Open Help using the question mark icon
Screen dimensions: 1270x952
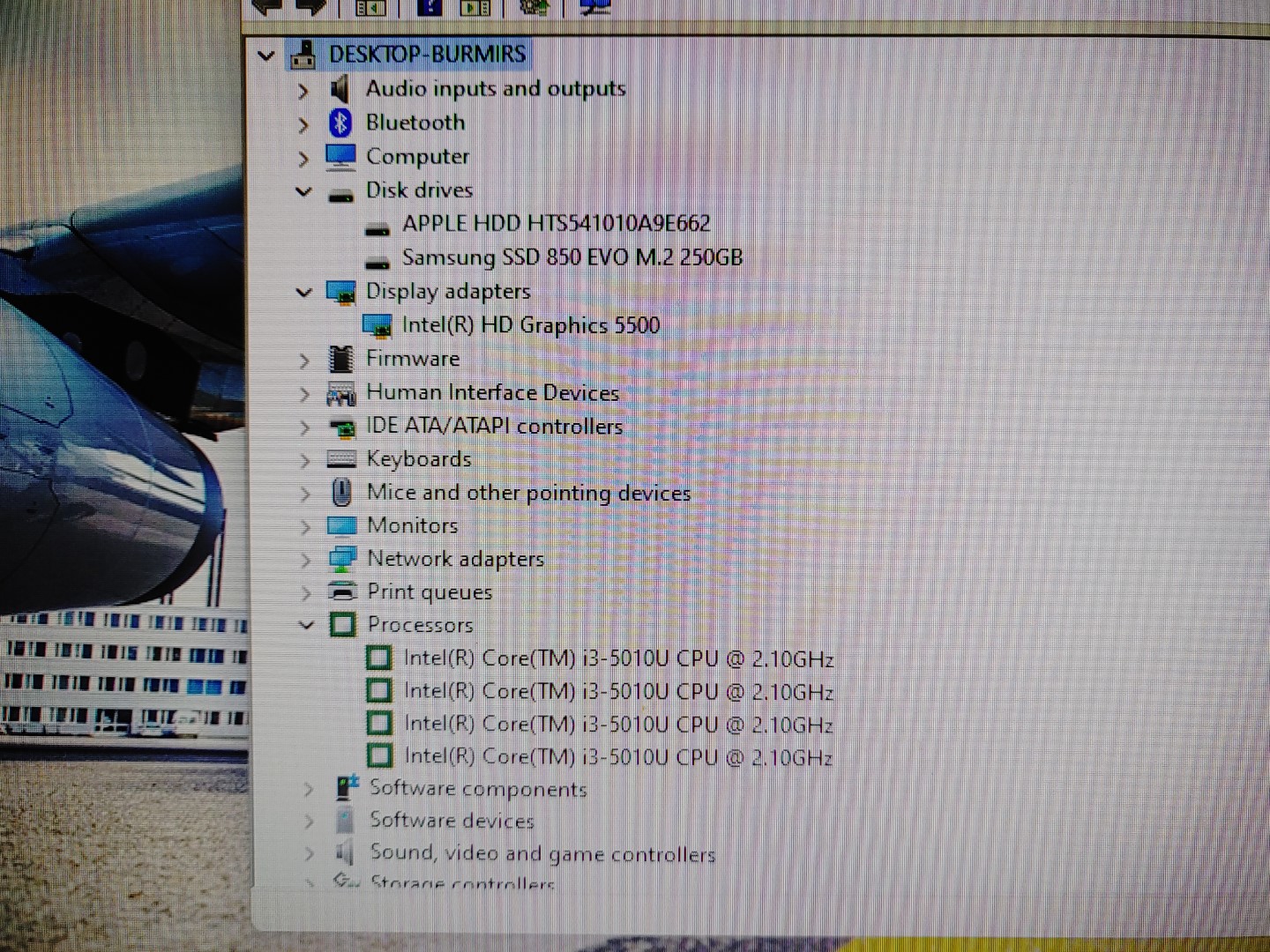429,8
